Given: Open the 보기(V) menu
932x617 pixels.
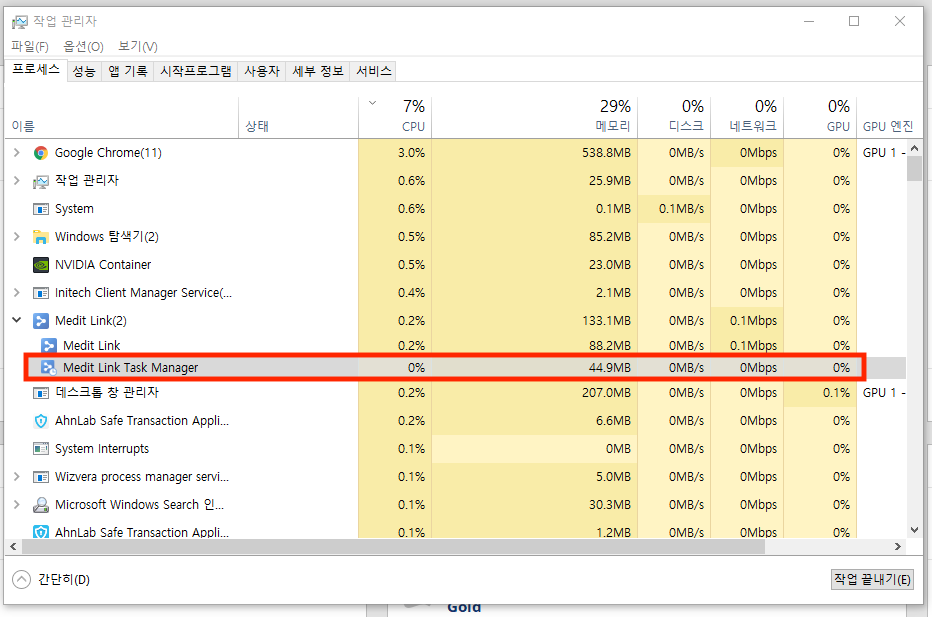Looking at the screenshot, I should [138, 46].
